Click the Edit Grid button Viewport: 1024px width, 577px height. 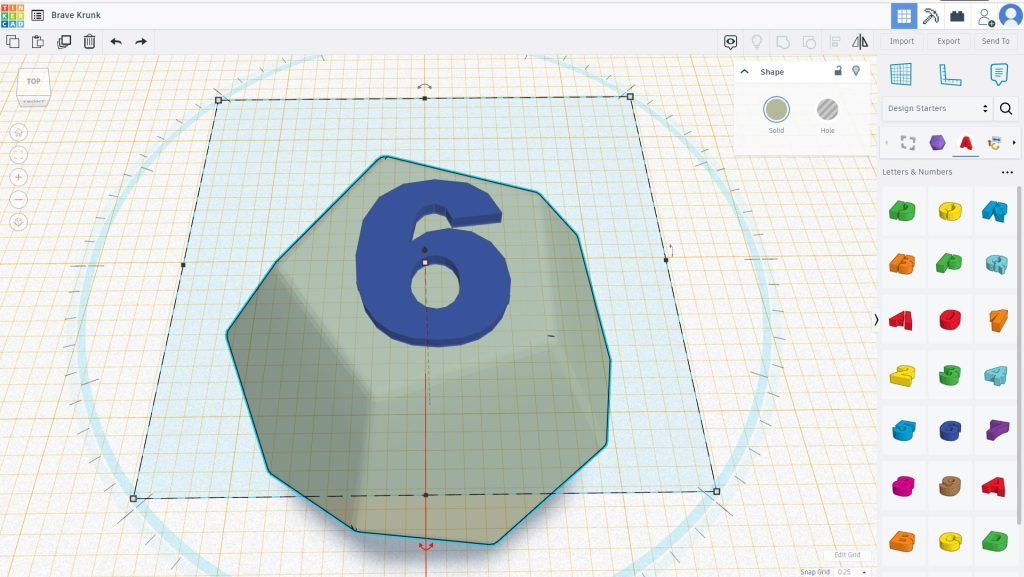tap(847, 555)
